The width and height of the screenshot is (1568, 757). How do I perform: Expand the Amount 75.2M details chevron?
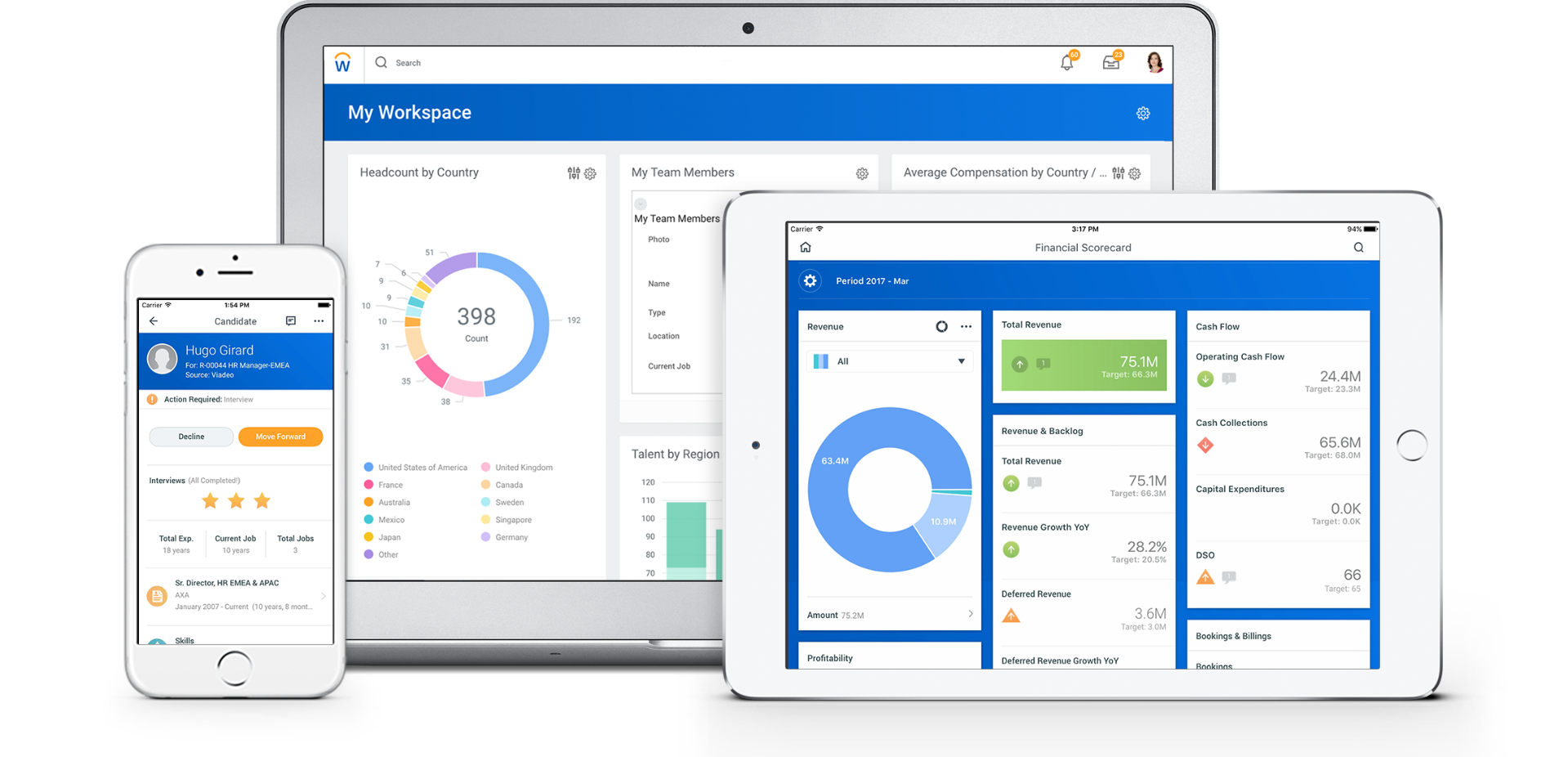click(971, 614)
